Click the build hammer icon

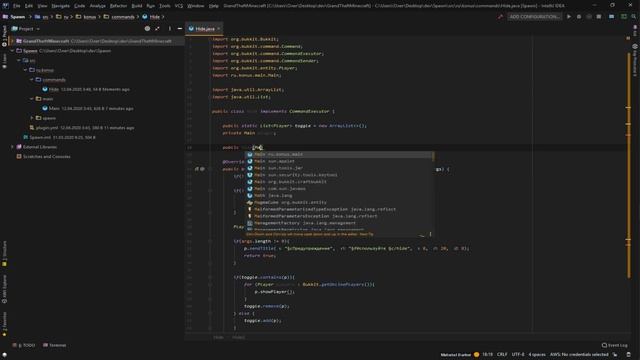[500, 17]
